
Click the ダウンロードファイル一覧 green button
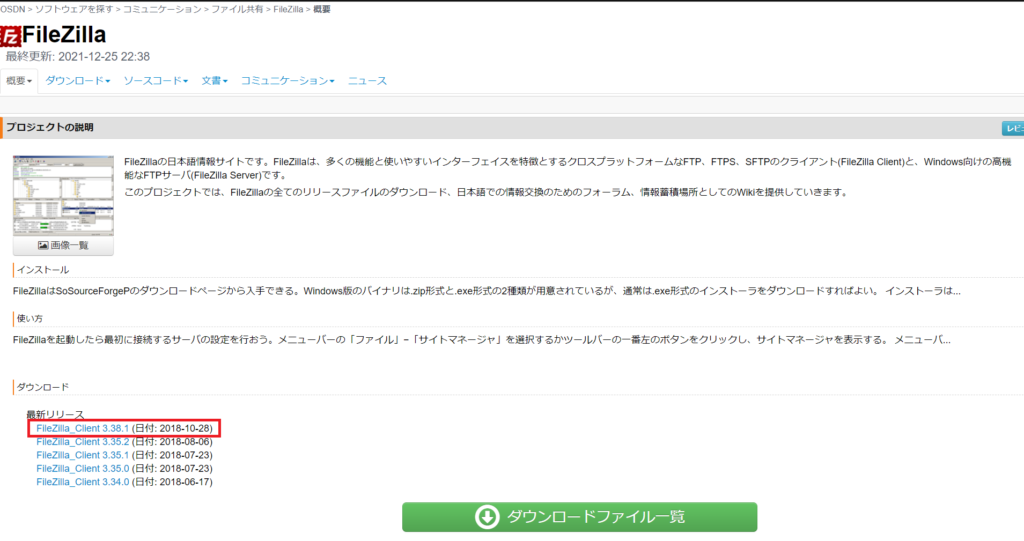pyautogui.click(x=579, y=517)
